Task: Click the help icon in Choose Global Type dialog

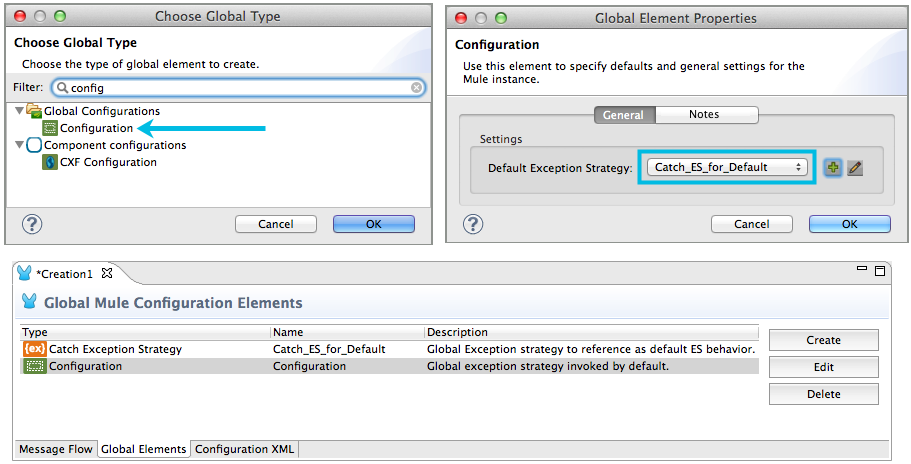Action: (32, 224)
